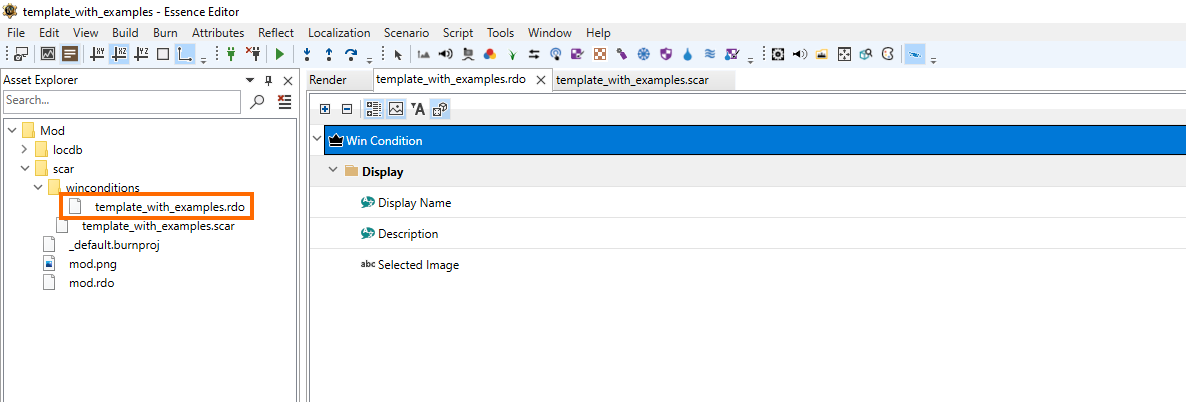Toggle the XZ plane axis tool
Viewport: 1186px width, 402px height.
click(x=120, y=54)
